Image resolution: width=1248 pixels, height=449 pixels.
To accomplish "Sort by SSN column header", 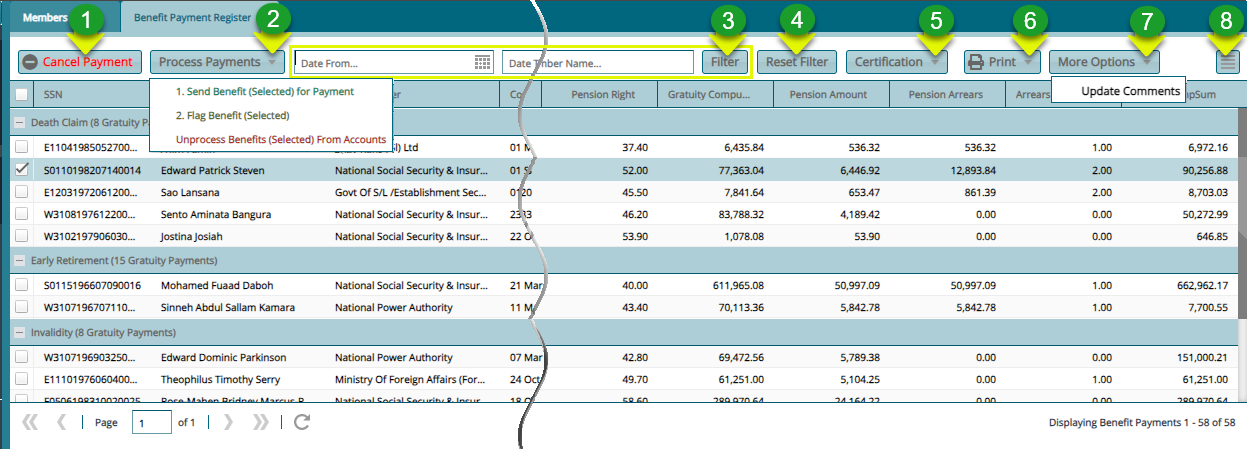I will pyautogui.click(x=94, y=95).
